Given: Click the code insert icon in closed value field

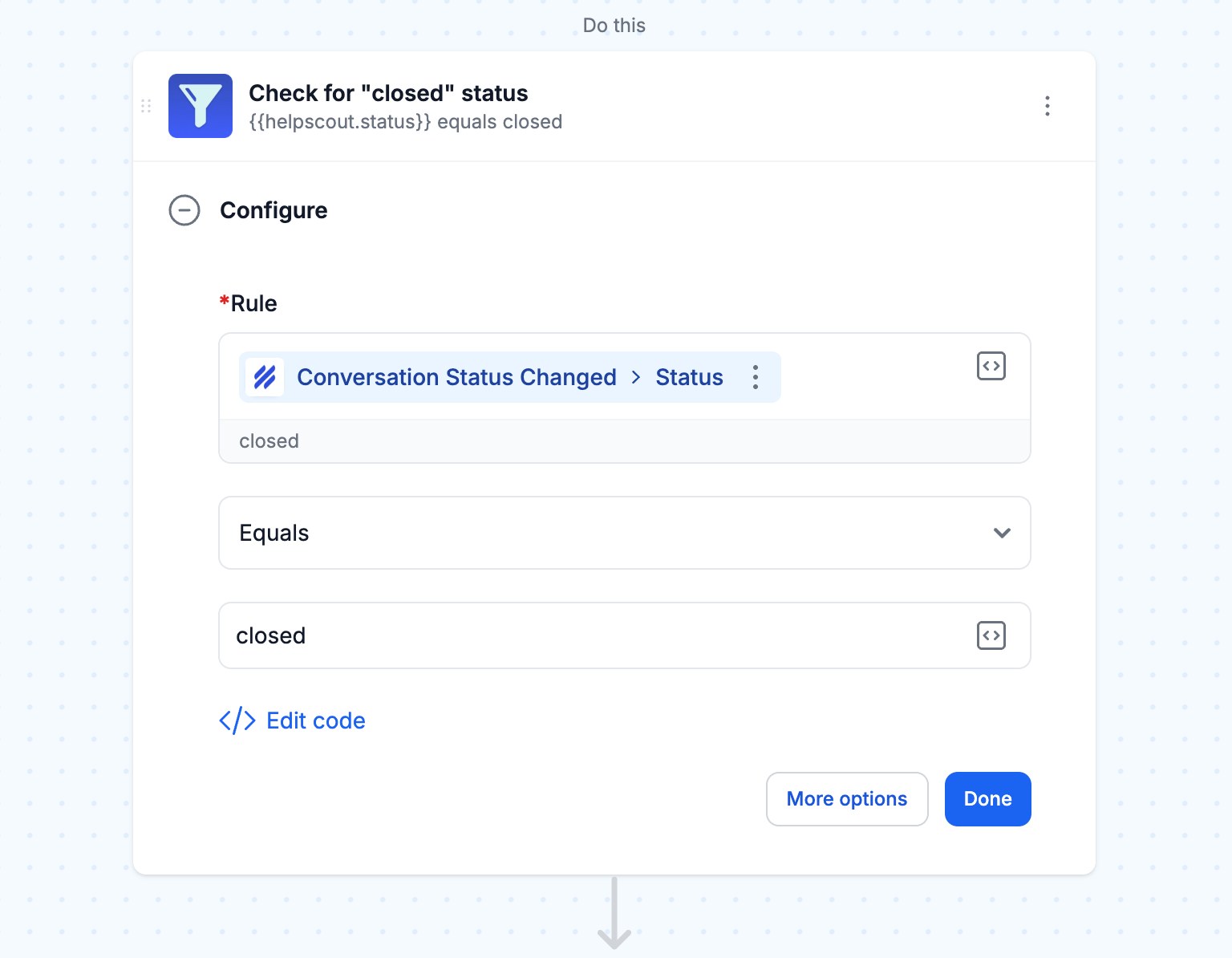Looking at the screenshot, I should 991,635.
